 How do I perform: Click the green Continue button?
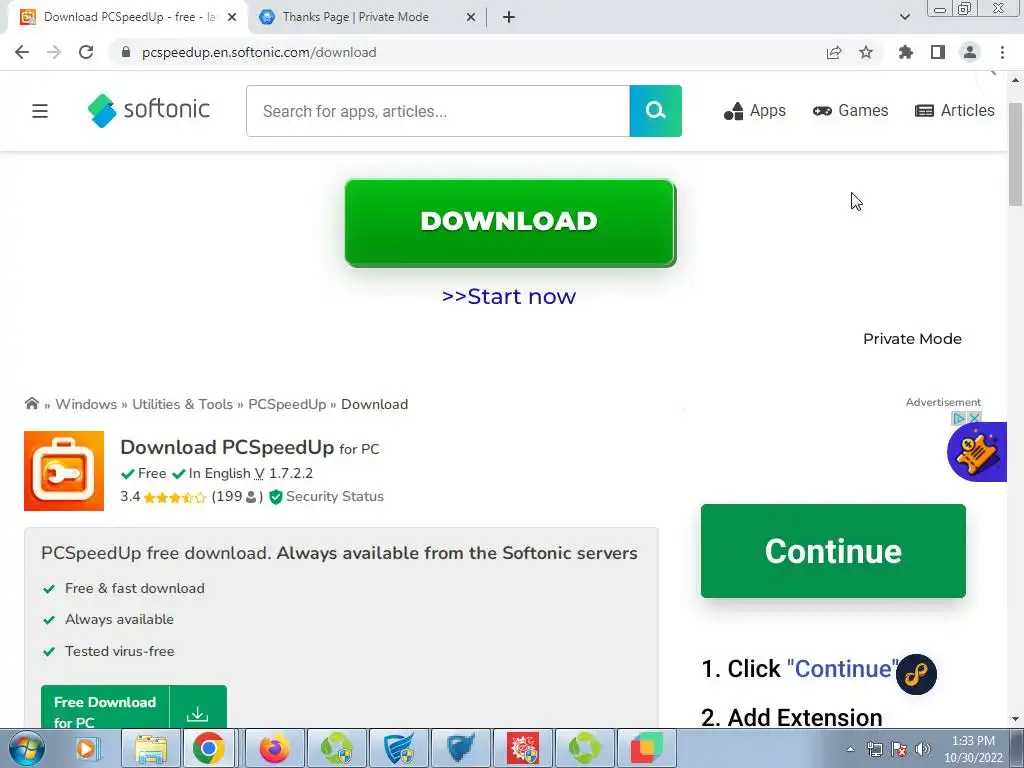click(833, 551)
